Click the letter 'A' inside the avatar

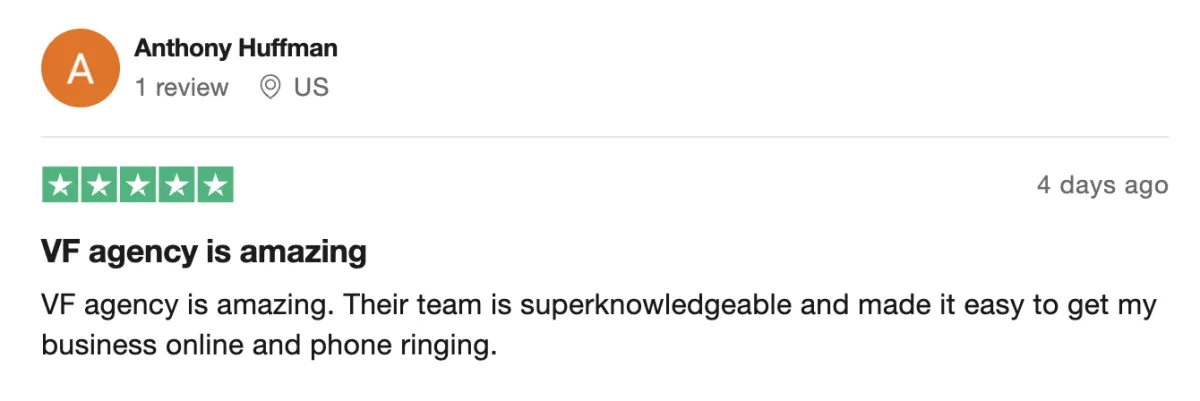coord(82,68)
